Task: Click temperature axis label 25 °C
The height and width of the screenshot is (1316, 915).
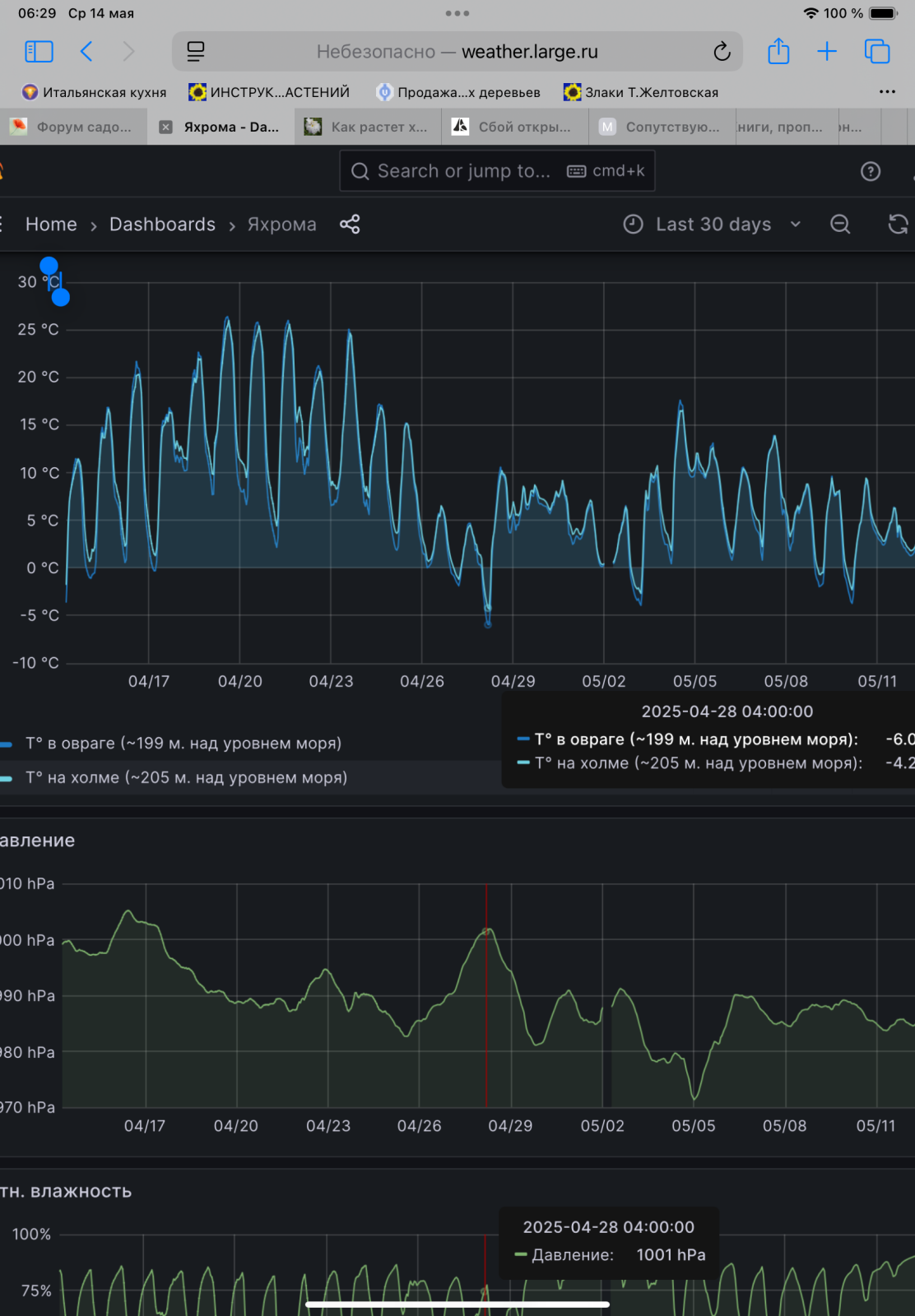Action: coord(38,330)
